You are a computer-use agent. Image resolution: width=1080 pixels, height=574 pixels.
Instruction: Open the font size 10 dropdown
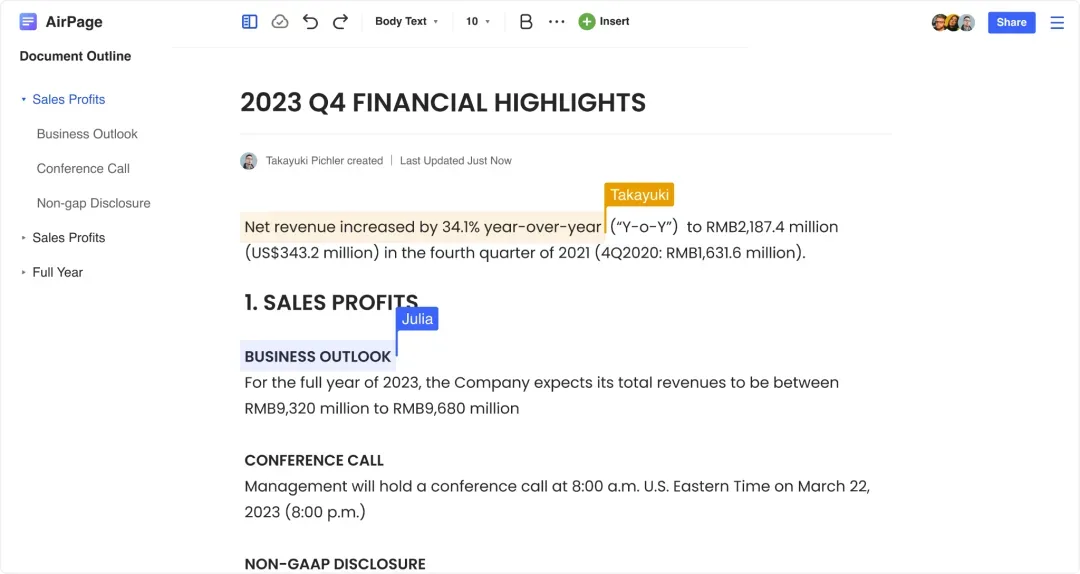[x=478, y=22]
